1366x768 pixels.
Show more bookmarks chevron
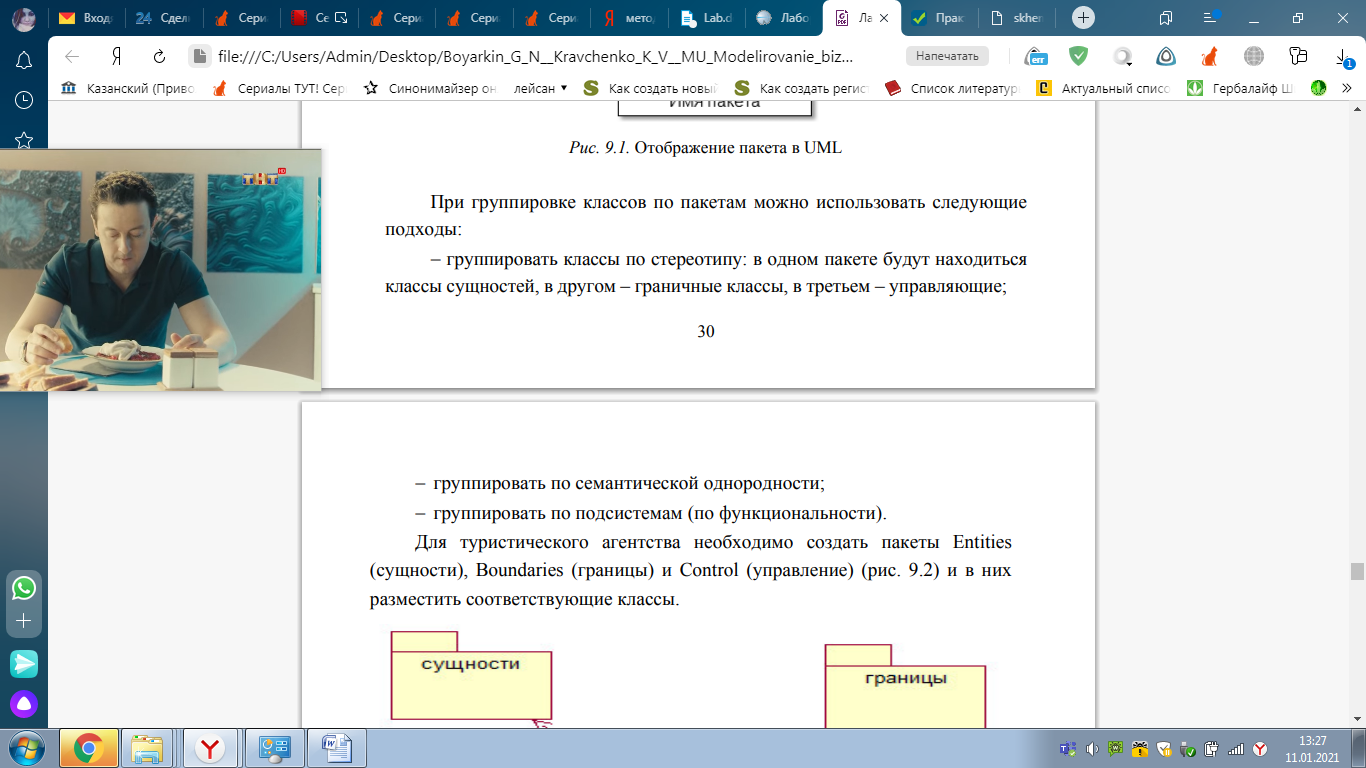1347,88
